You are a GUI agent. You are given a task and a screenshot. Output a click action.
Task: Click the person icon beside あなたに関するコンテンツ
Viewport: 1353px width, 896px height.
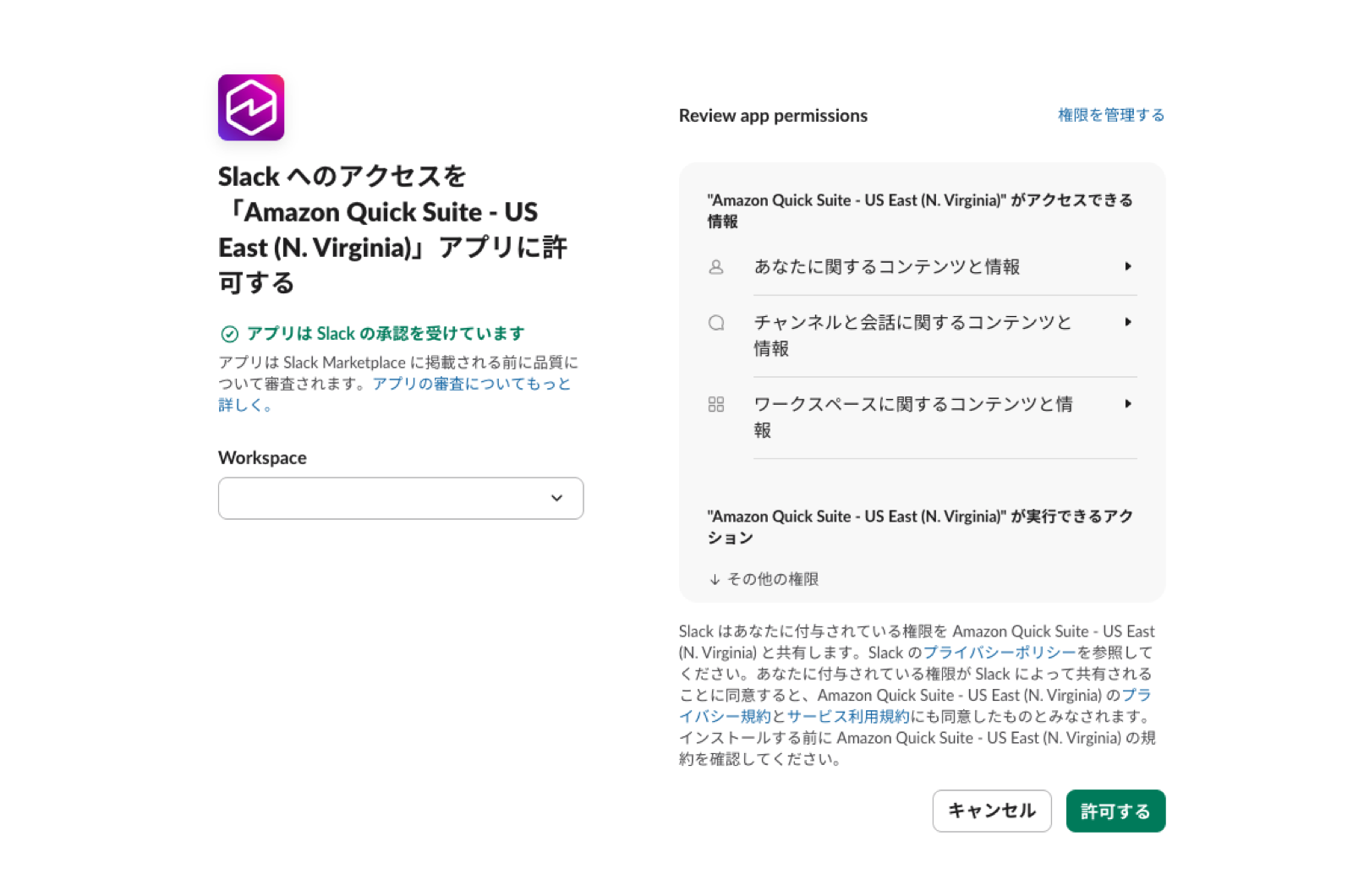pyautogui.click(x=716, y=267)
